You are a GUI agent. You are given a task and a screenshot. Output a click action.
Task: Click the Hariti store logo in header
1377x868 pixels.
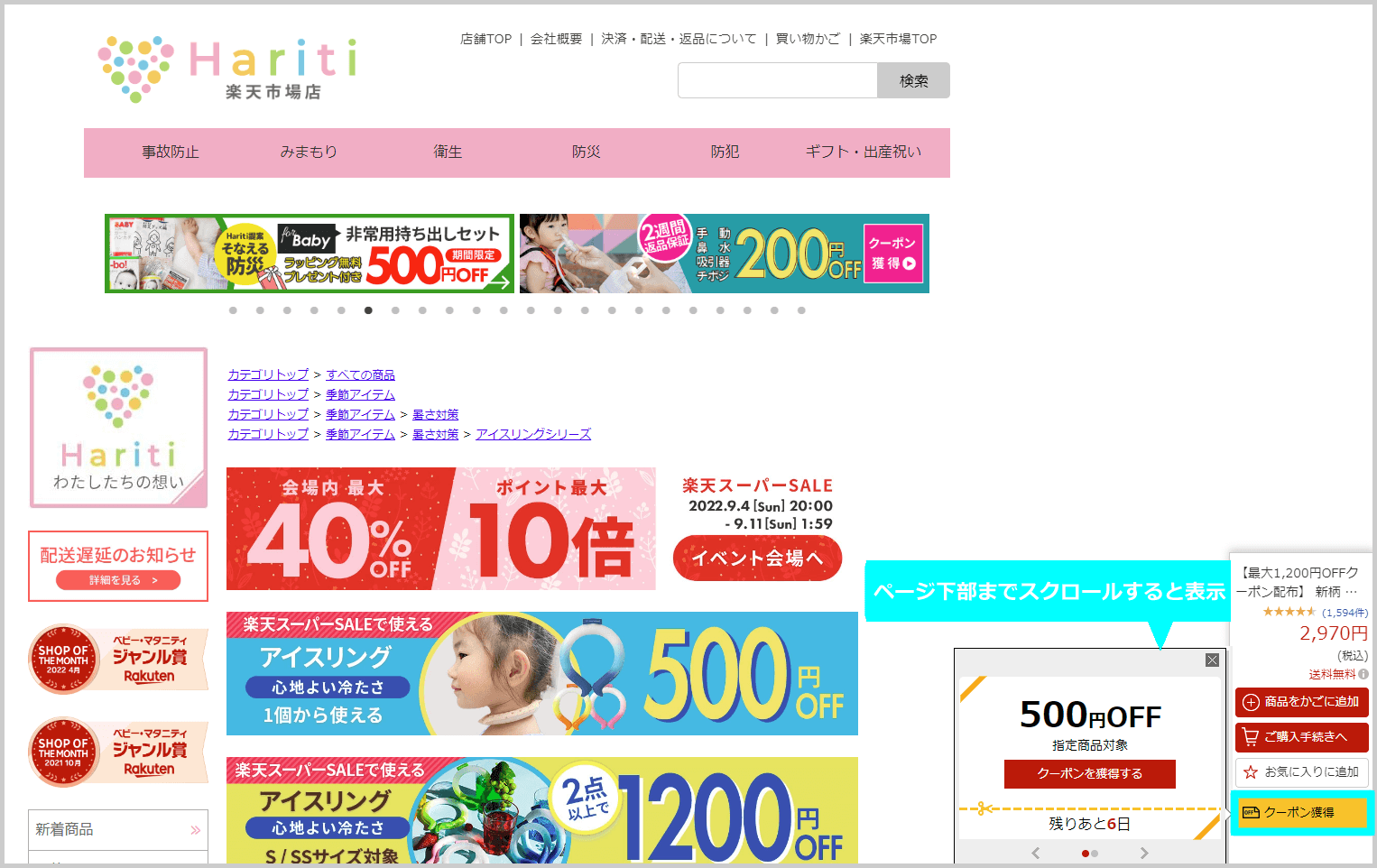227,69
